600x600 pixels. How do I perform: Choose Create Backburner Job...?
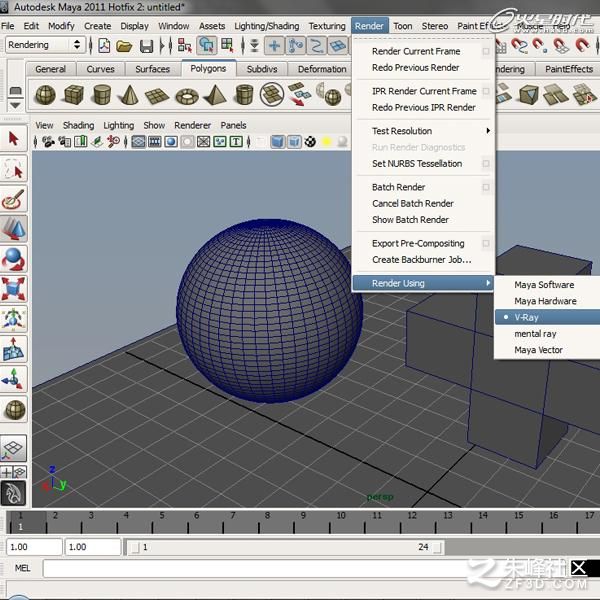pos(422,260)
